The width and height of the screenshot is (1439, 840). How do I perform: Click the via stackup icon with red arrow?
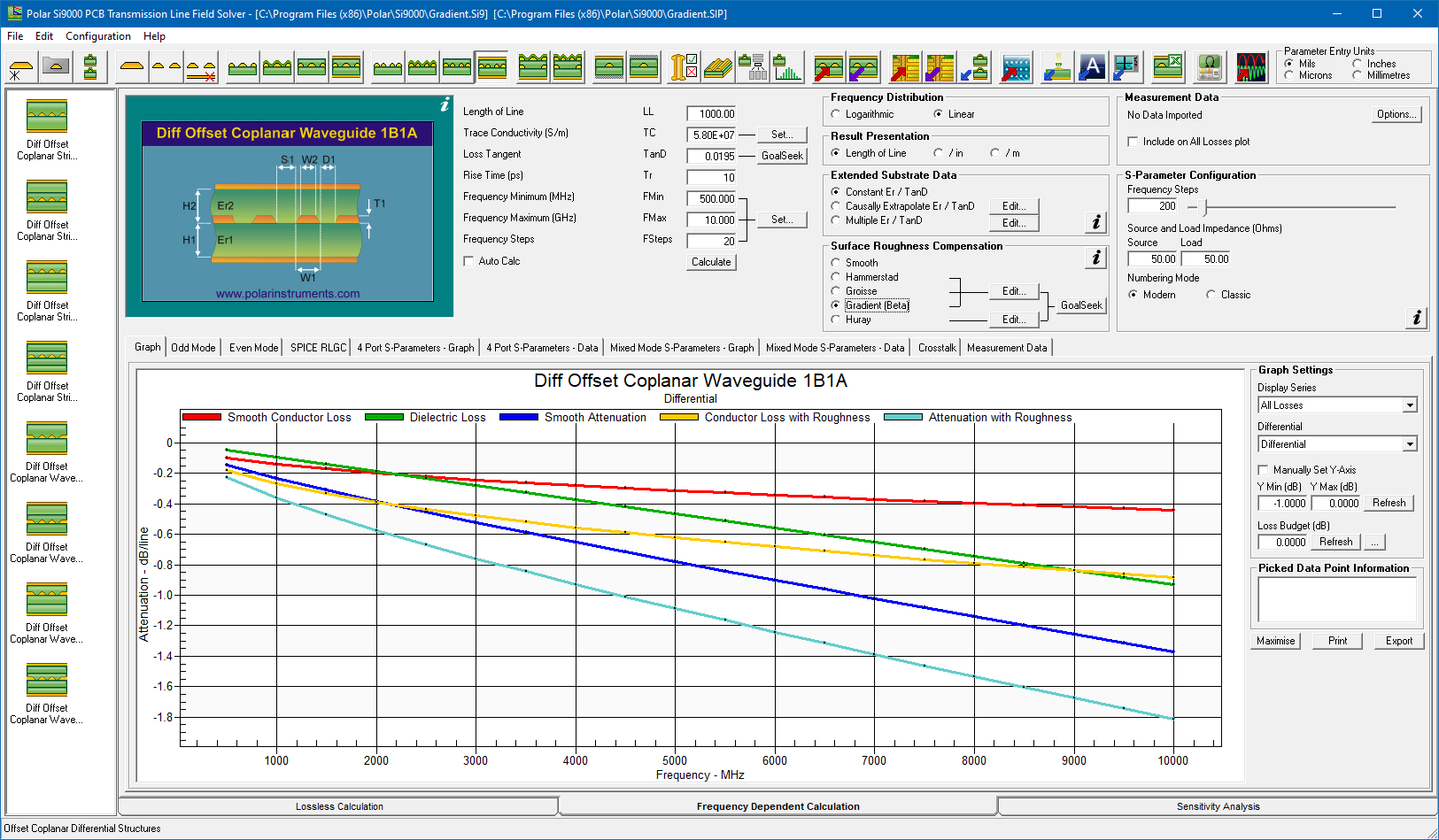[x=905, y=67]
